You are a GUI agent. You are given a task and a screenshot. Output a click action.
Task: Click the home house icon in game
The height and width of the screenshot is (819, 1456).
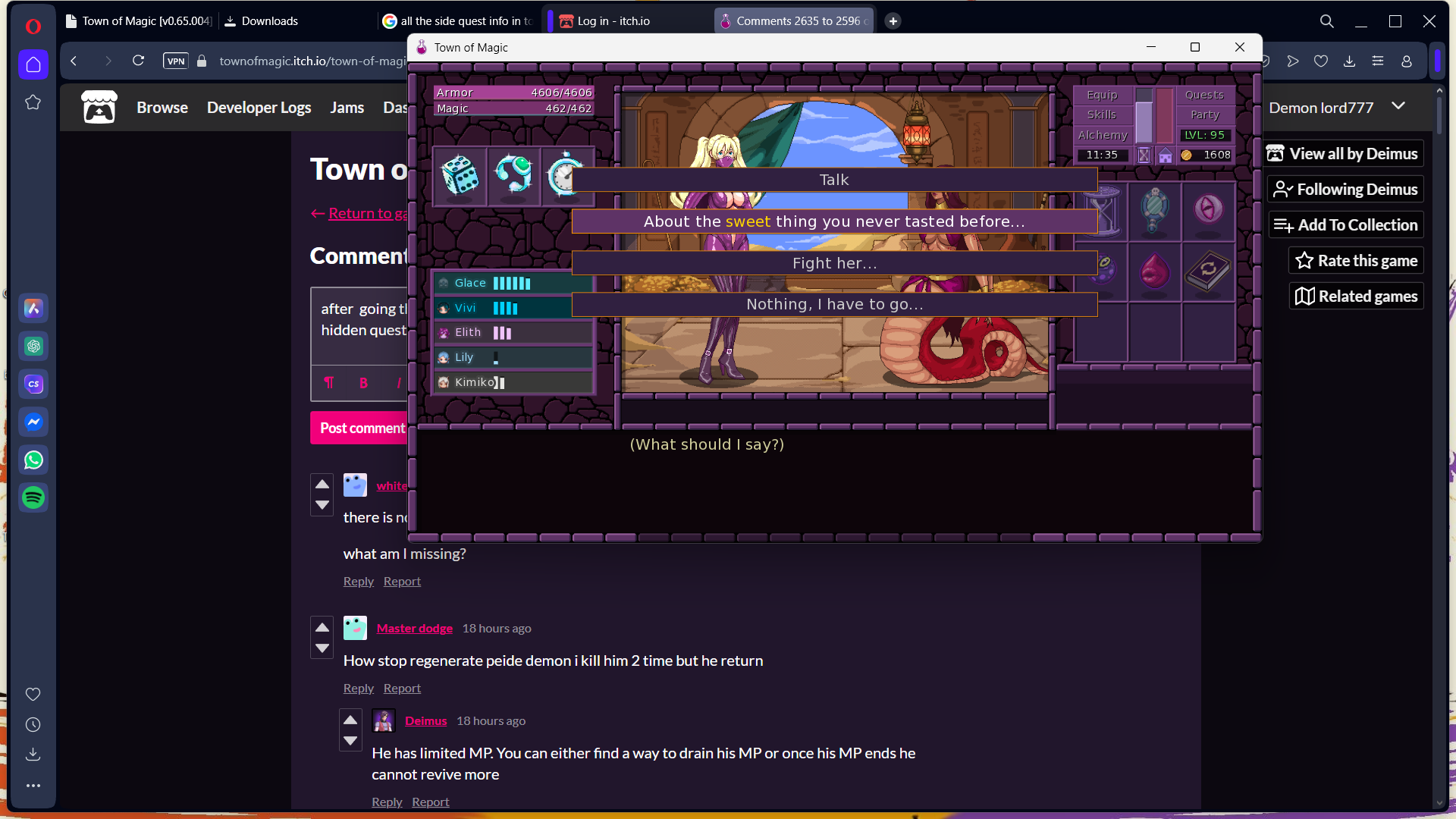click(x=1166, y=155)
